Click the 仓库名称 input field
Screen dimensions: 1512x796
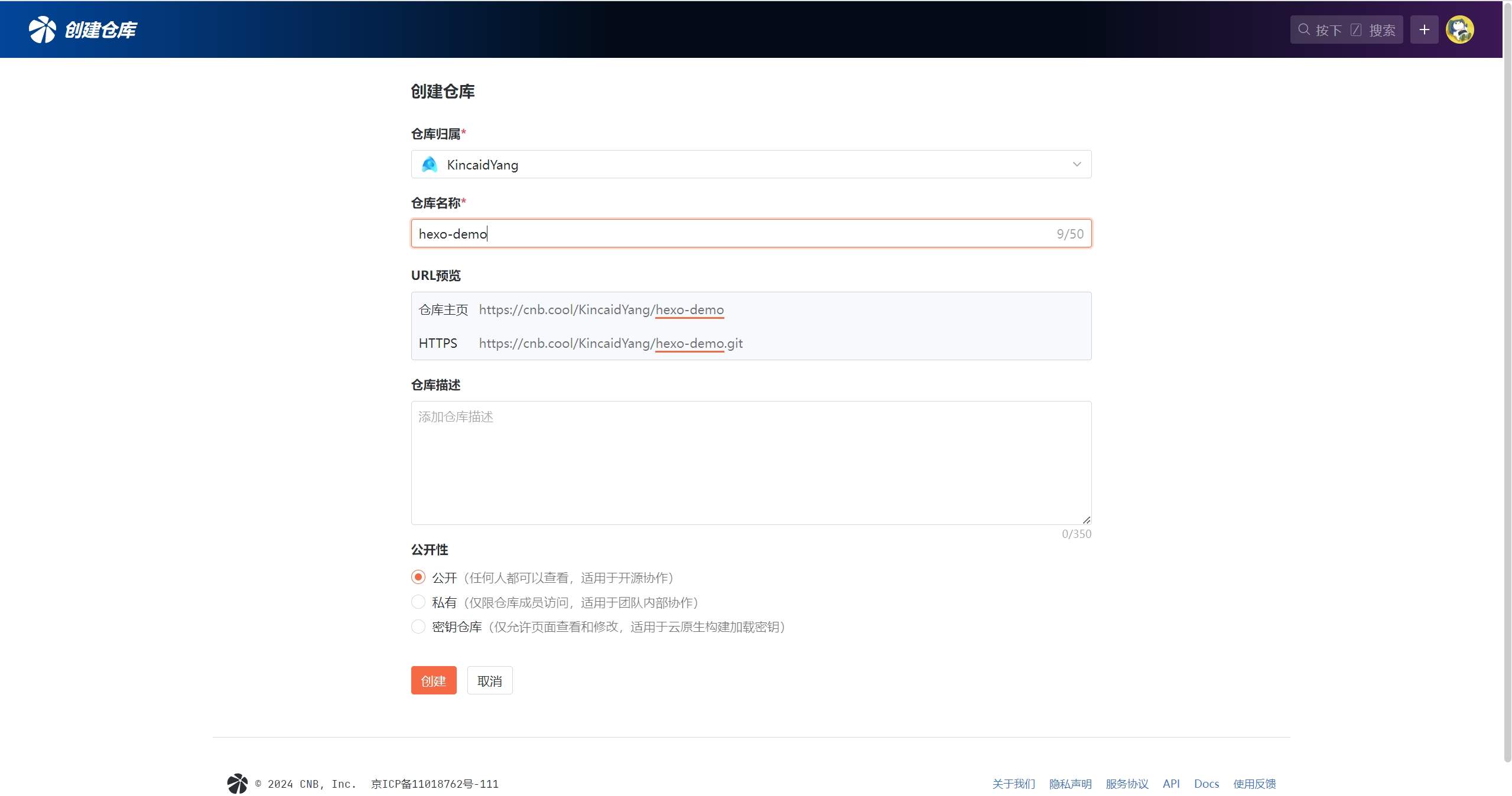(x=751, y=234)
